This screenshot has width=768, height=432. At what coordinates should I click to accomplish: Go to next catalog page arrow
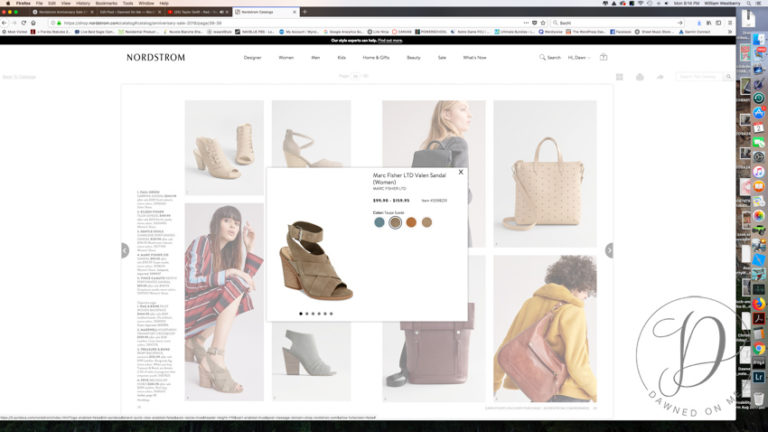pos(609,250)
